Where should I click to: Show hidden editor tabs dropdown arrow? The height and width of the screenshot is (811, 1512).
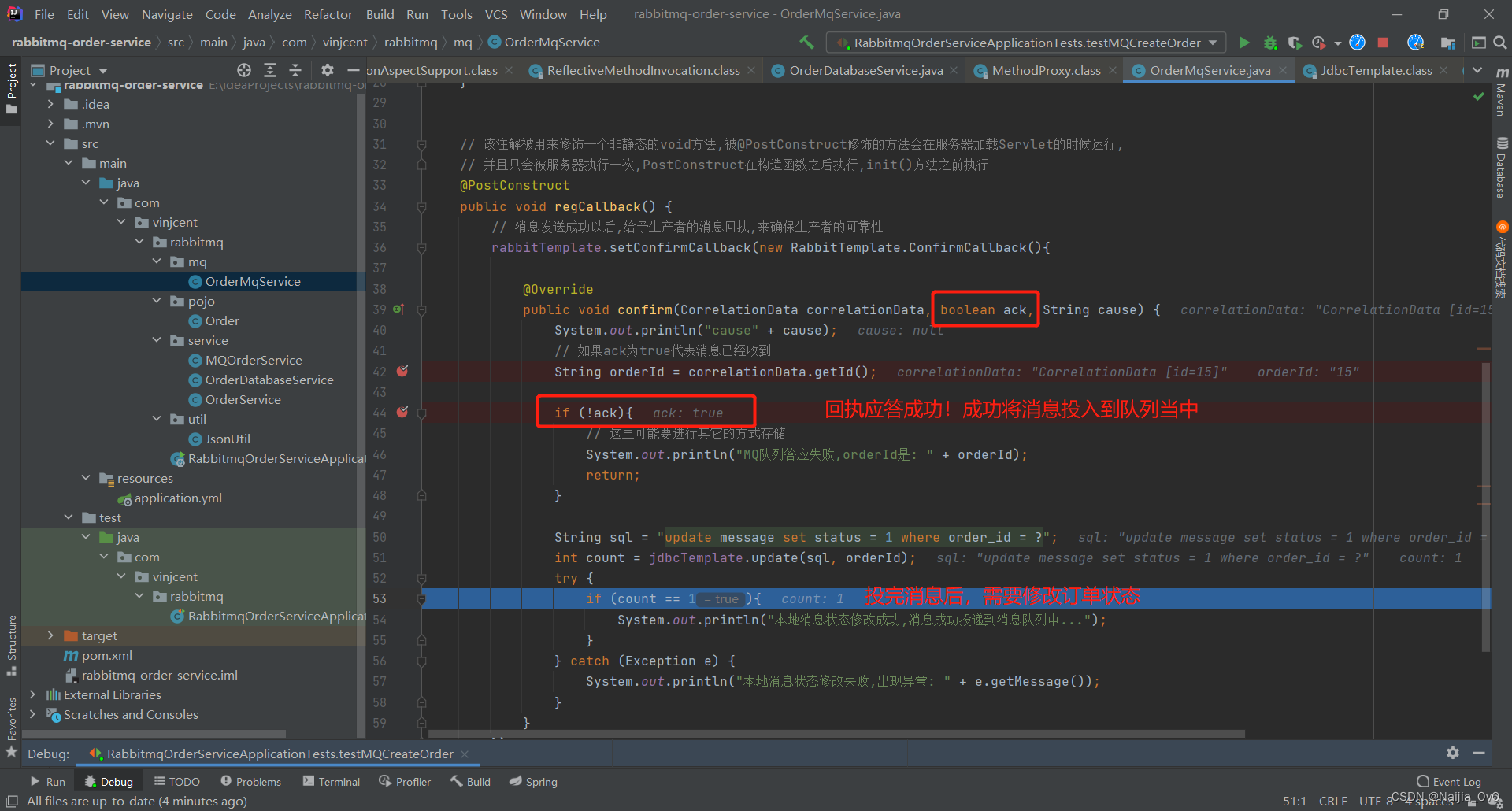(x=1477, y=70)
